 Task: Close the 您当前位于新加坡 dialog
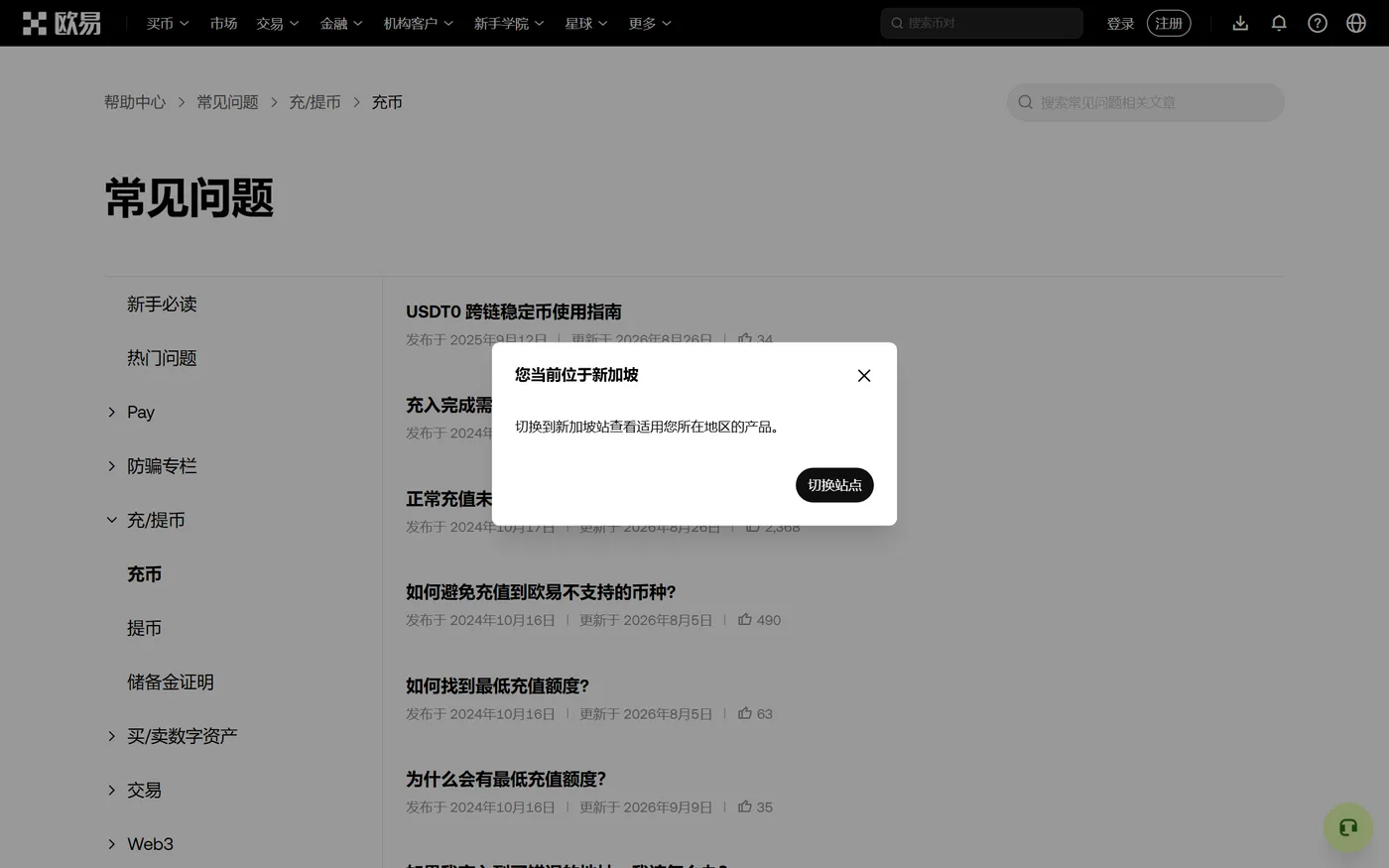click(x=864, y=376)
